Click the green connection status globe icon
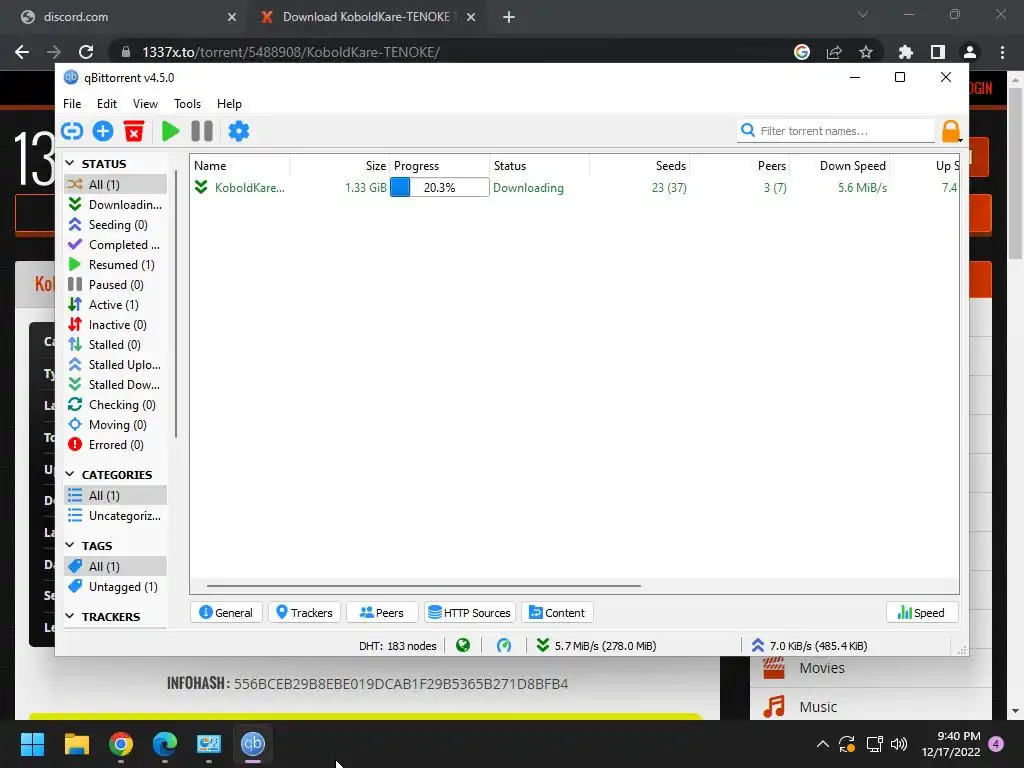The height and width of the screenshot is (768, 1024). 463,646
